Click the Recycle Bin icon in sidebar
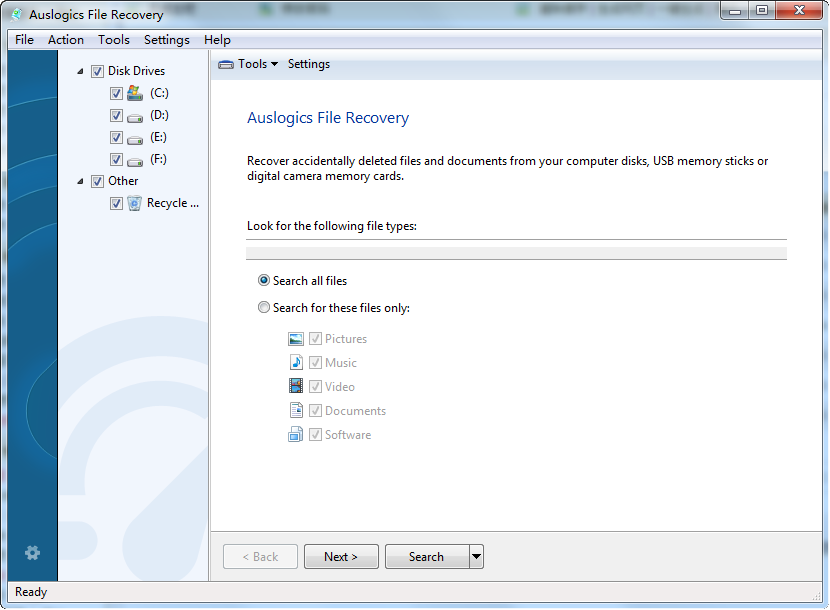Screen dimensions: 830x610 [x=134, y=203]
